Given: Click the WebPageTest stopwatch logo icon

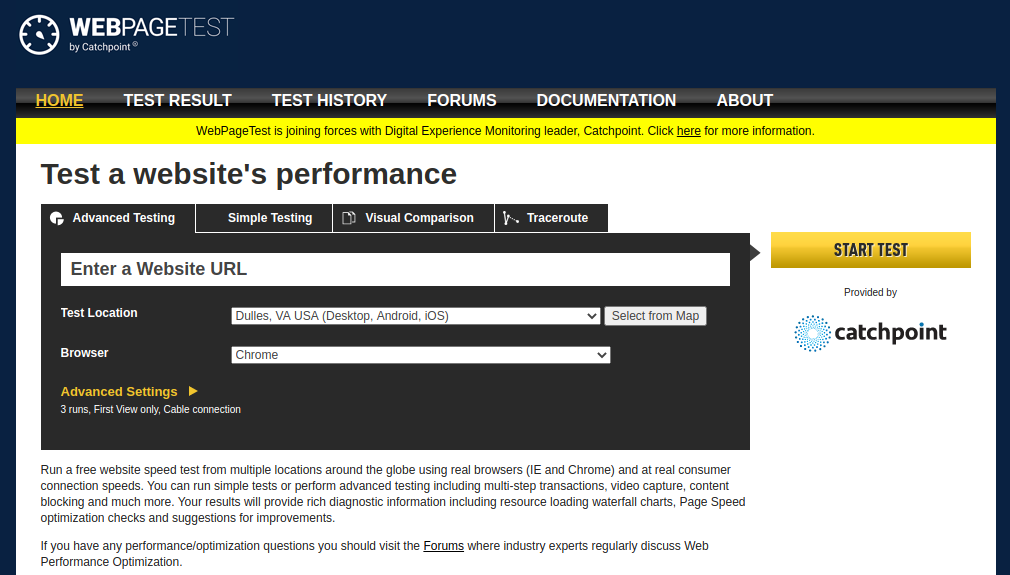Looking at the screenshot, I should tap(39, 35).
